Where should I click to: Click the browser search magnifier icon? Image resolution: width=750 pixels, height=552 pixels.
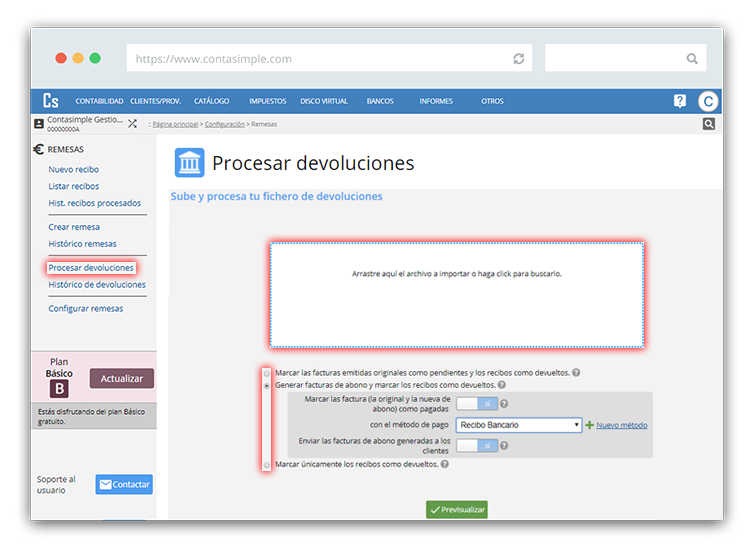coord(692,58)
